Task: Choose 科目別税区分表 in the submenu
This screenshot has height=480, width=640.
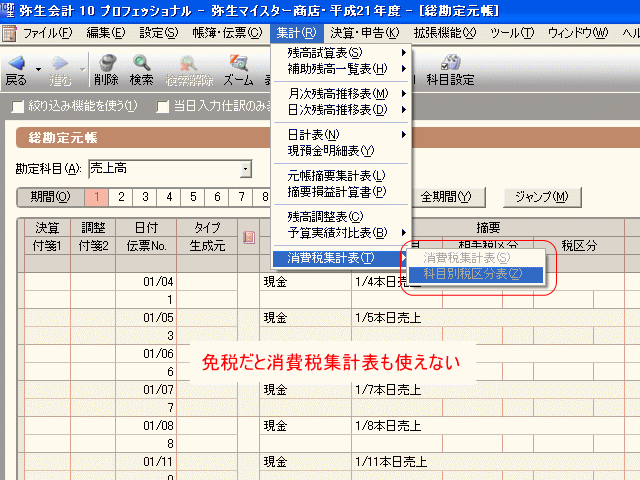Action: pos(476,274)
